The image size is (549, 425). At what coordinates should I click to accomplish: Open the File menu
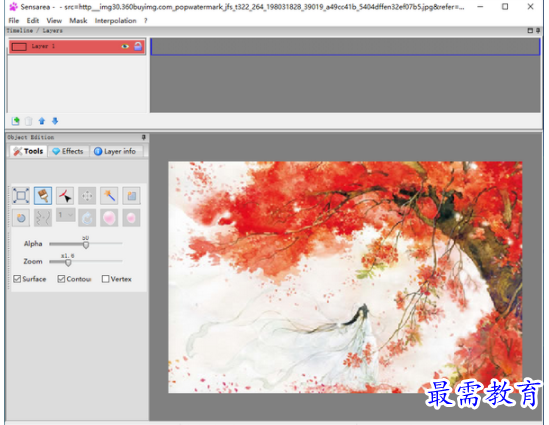pyautogui.click(x=14, y=21)
